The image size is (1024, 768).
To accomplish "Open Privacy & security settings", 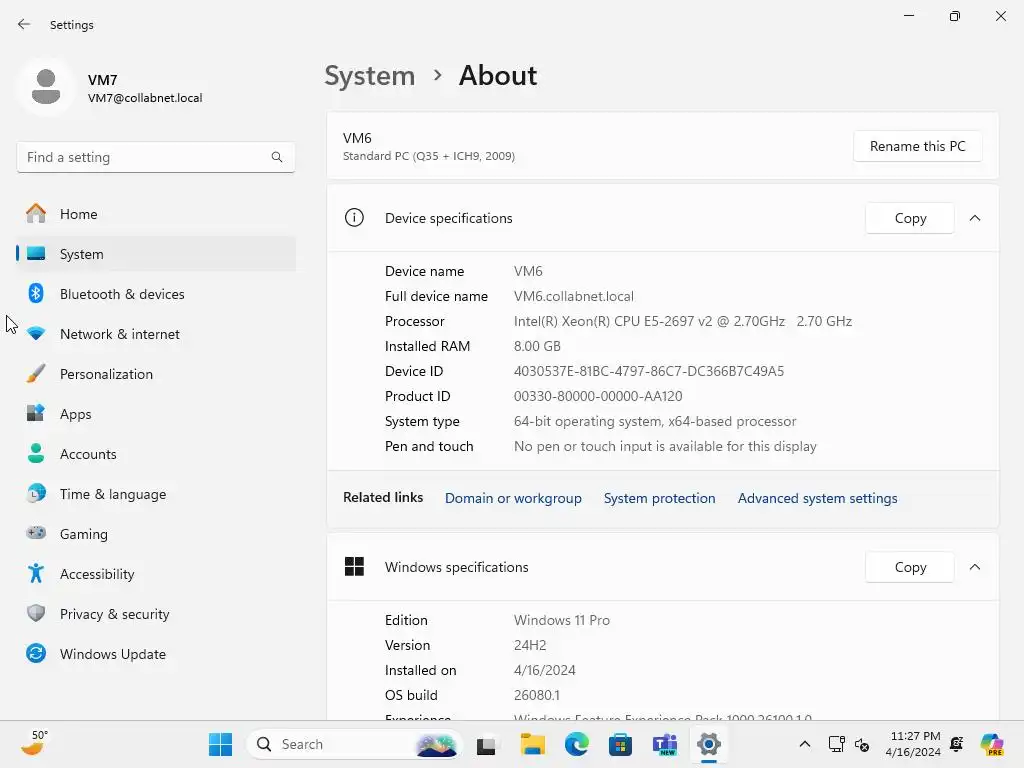I will pyautogui.click(x=155, y=614).
